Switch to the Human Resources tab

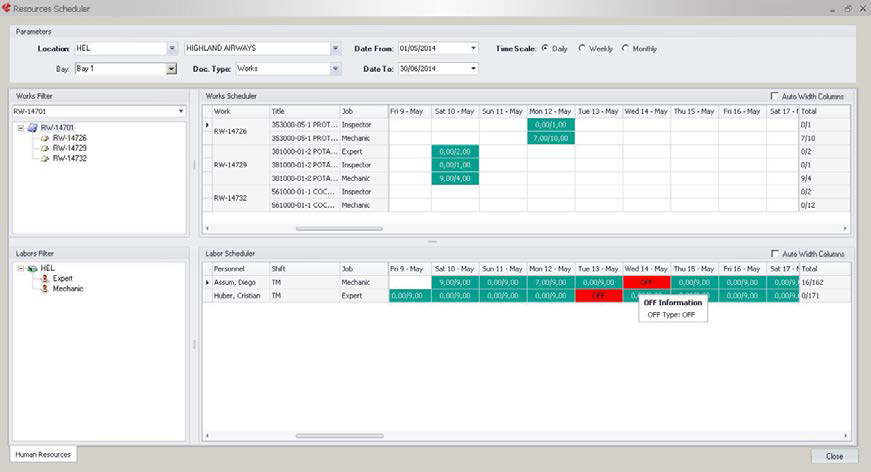[x=42, y=454]
